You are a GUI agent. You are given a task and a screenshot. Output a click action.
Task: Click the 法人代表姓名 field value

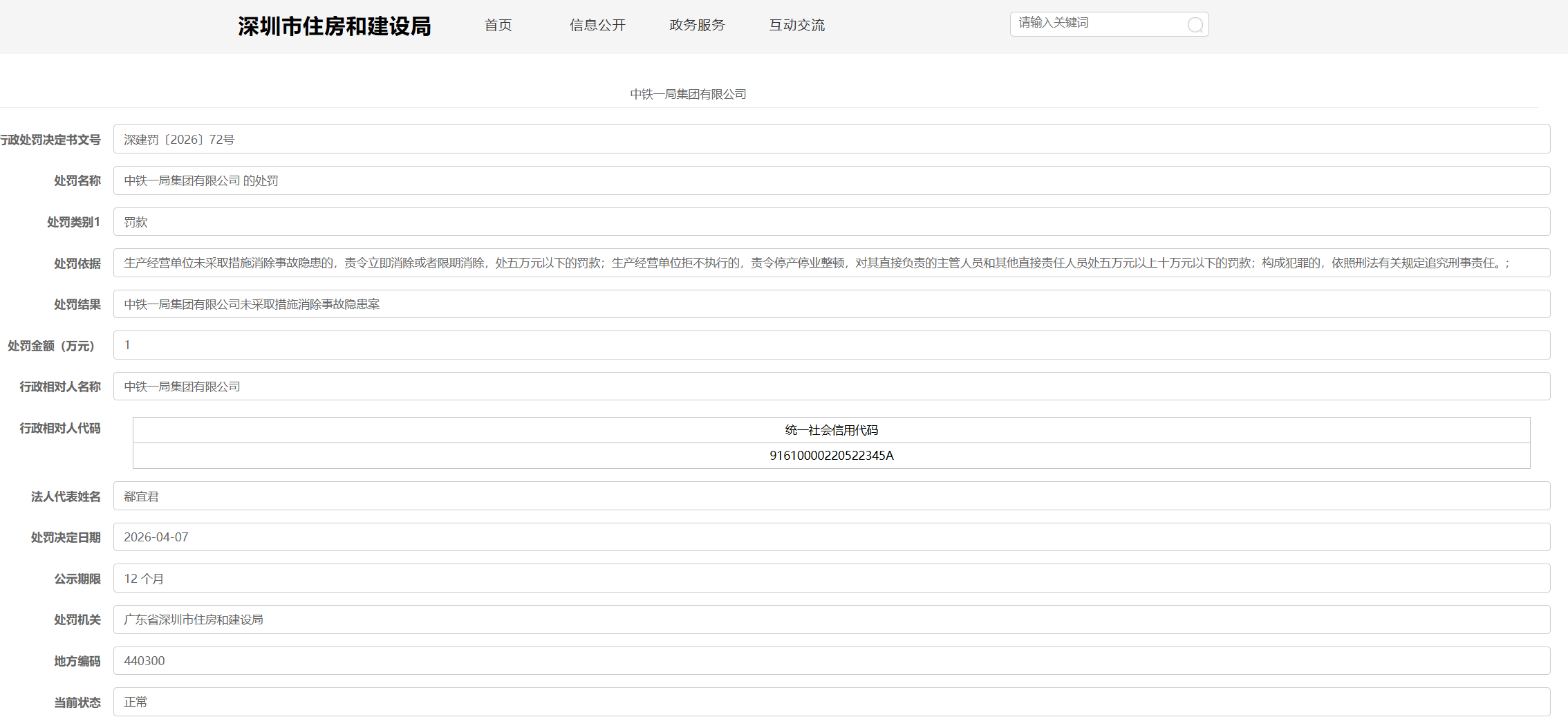tap(831, 496)
